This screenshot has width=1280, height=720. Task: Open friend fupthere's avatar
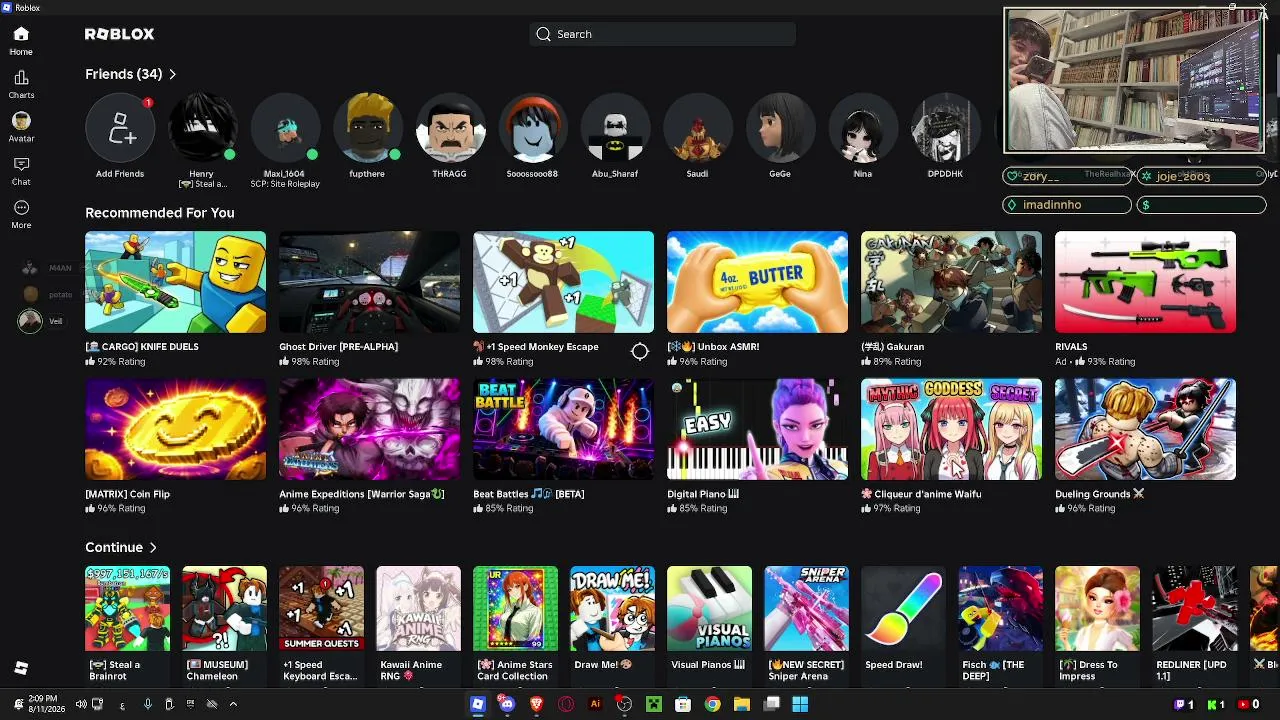pyautogui.click(x=367, y=128)
